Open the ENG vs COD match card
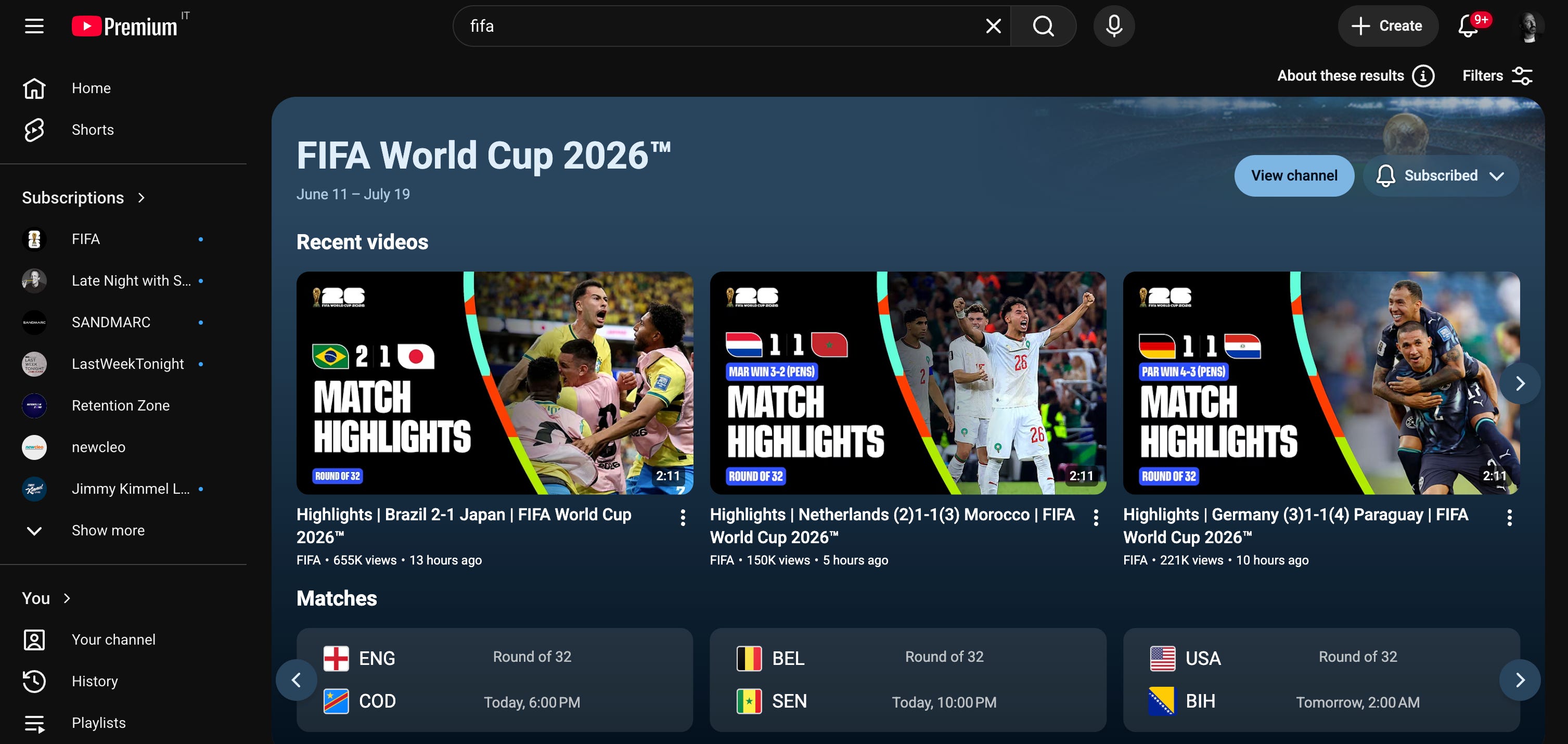 tap(494, 680)
